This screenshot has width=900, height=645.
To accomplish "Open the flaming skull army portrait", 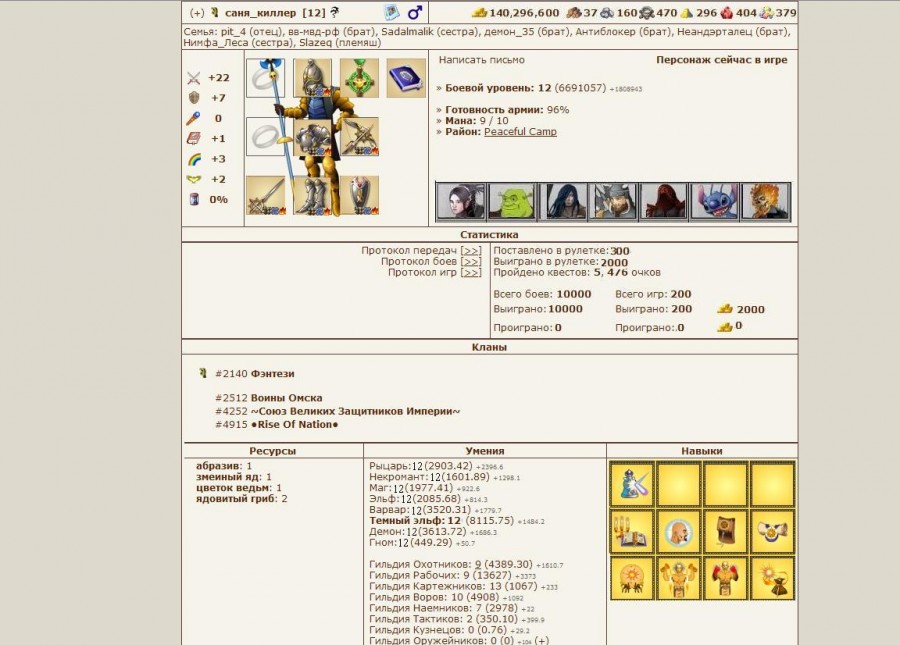I will (766, 201).
